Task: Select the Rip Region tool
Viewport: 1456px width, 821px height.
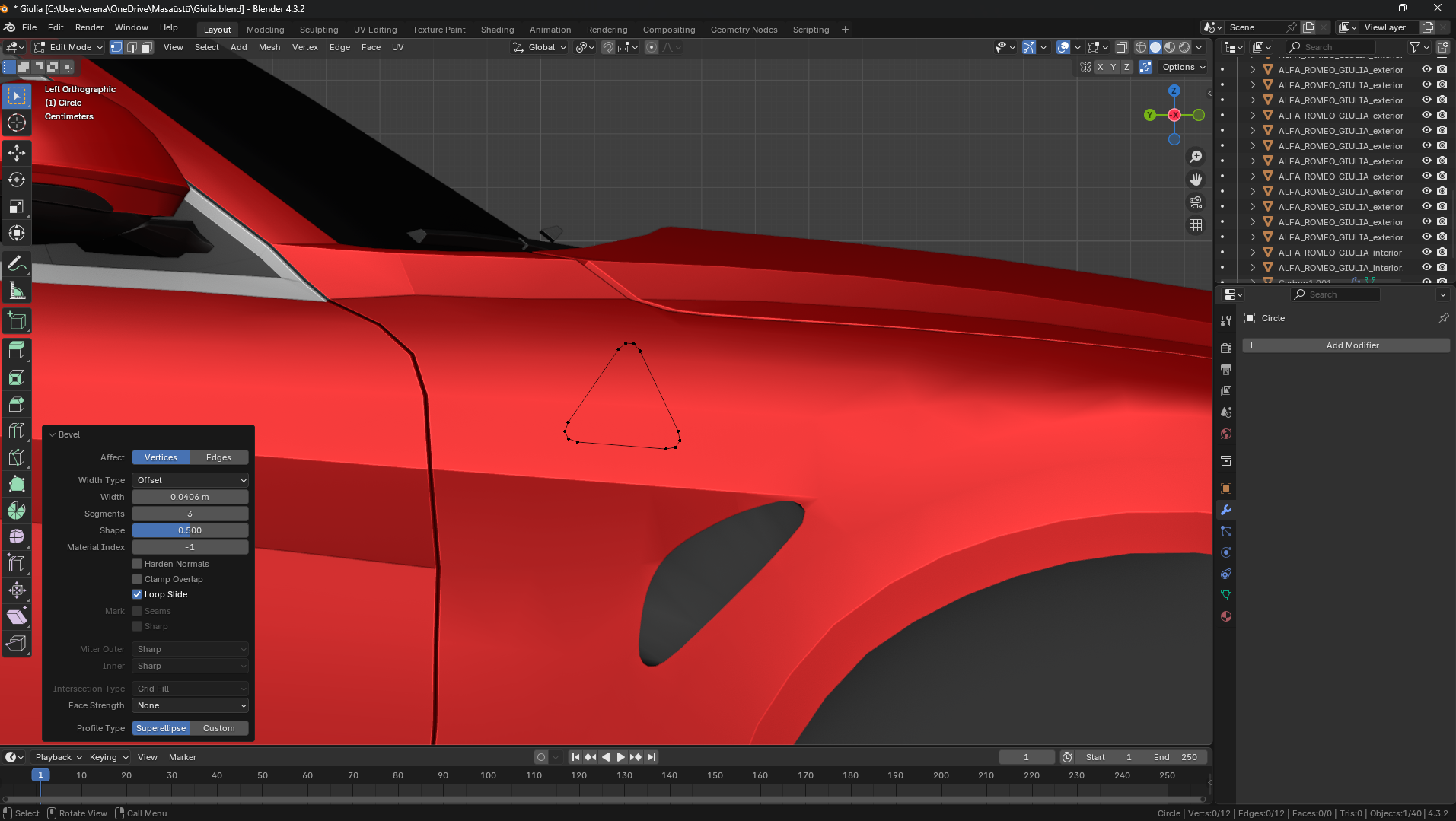Action: point(17,644)
